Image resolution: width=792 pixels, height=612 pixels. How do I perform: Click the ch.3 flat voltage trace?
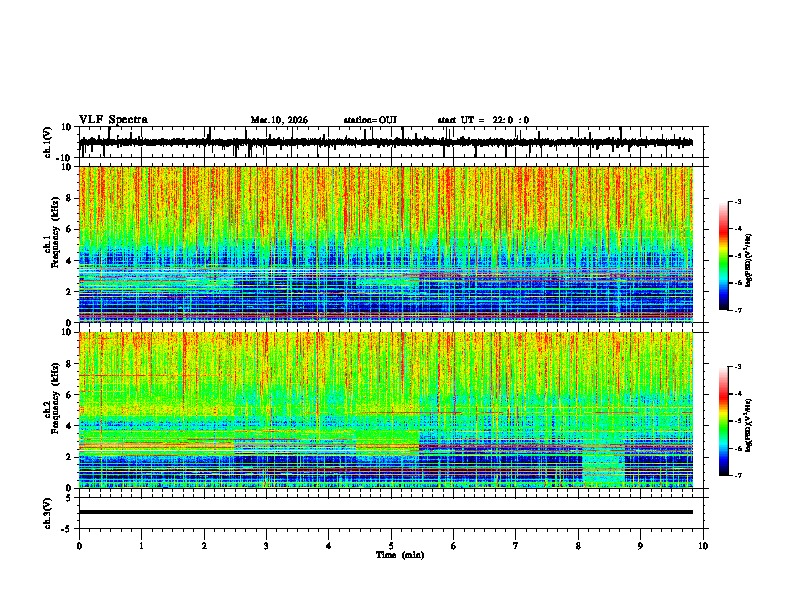[x=386, y=512]
